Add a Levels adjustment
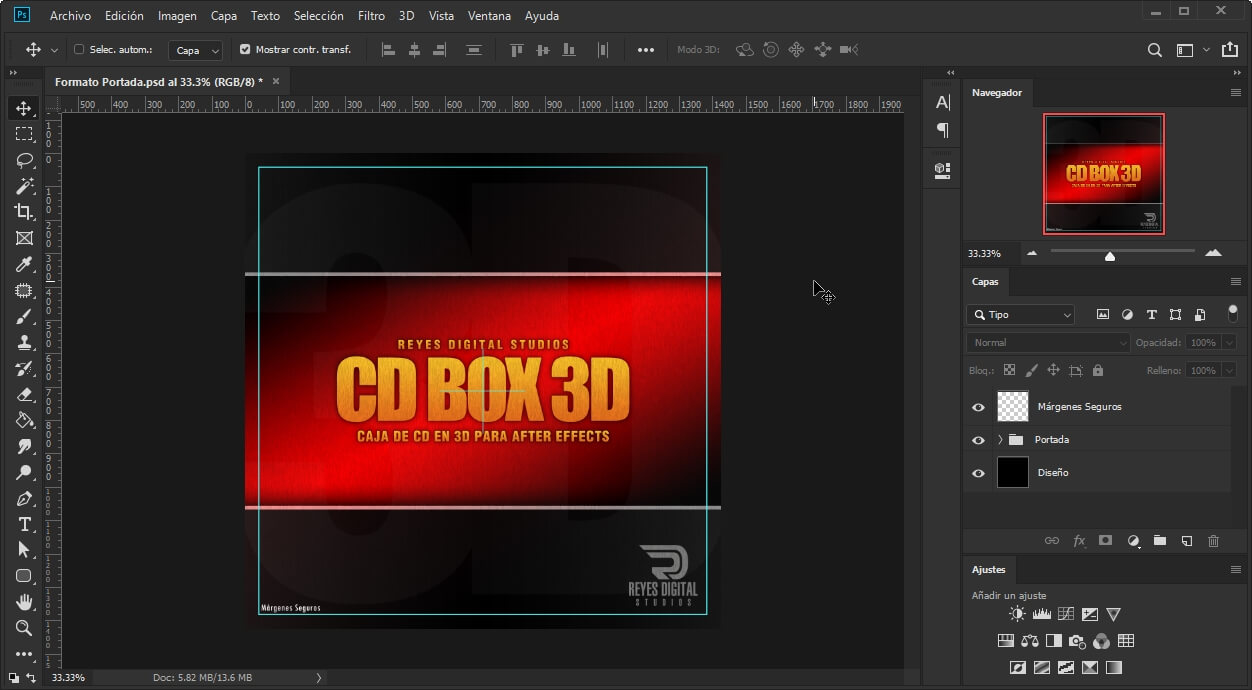 pos(1041,614)
